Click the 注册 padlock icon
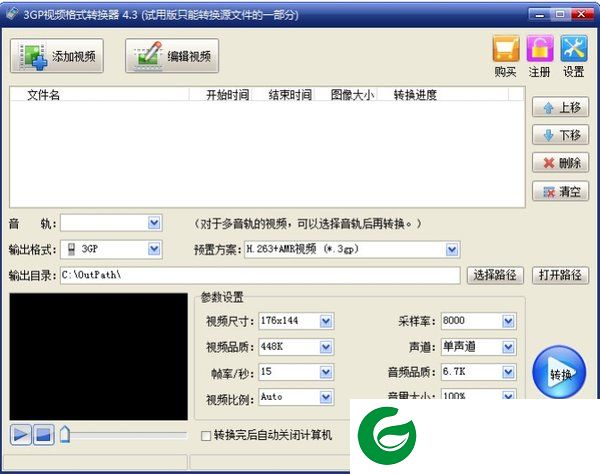 click(x=540, y=49)
